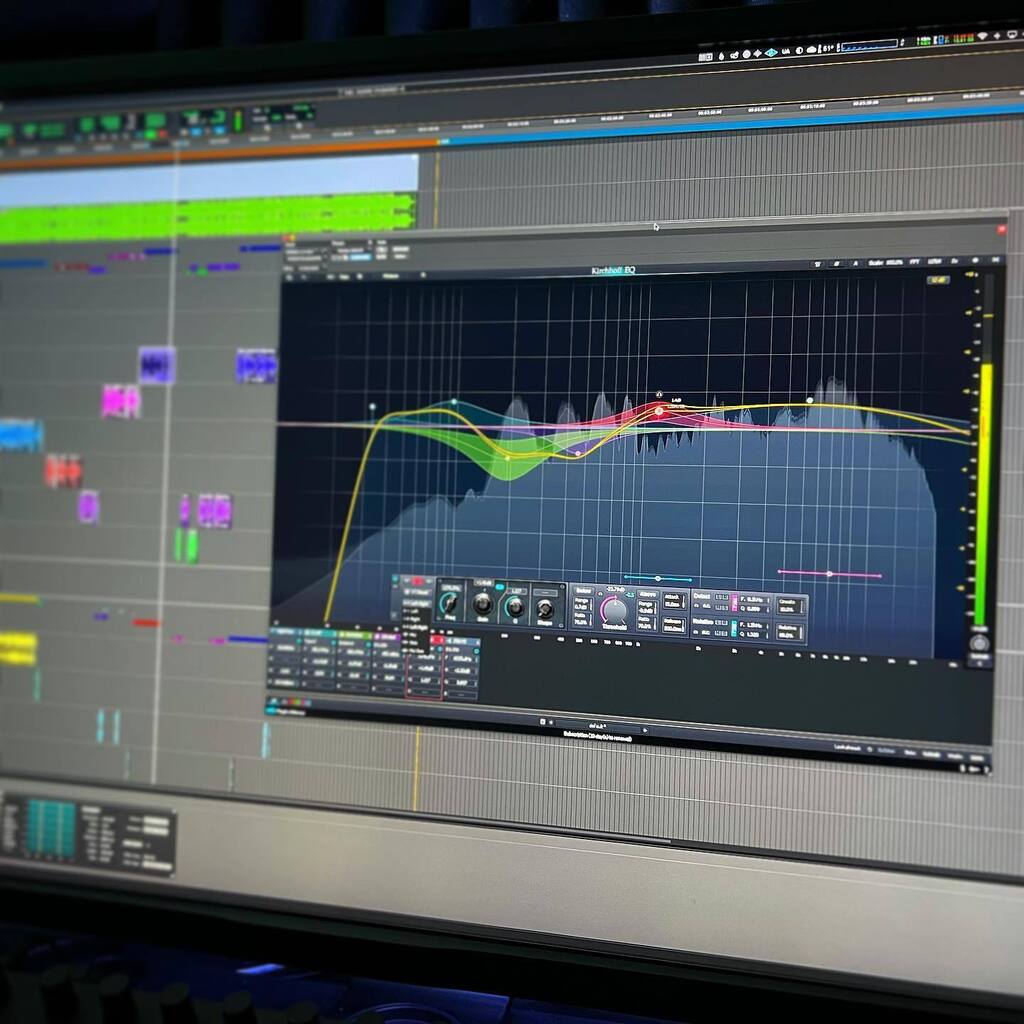
Task: Click the previous preset arrow in plugin footer
Action: point(551,722)
